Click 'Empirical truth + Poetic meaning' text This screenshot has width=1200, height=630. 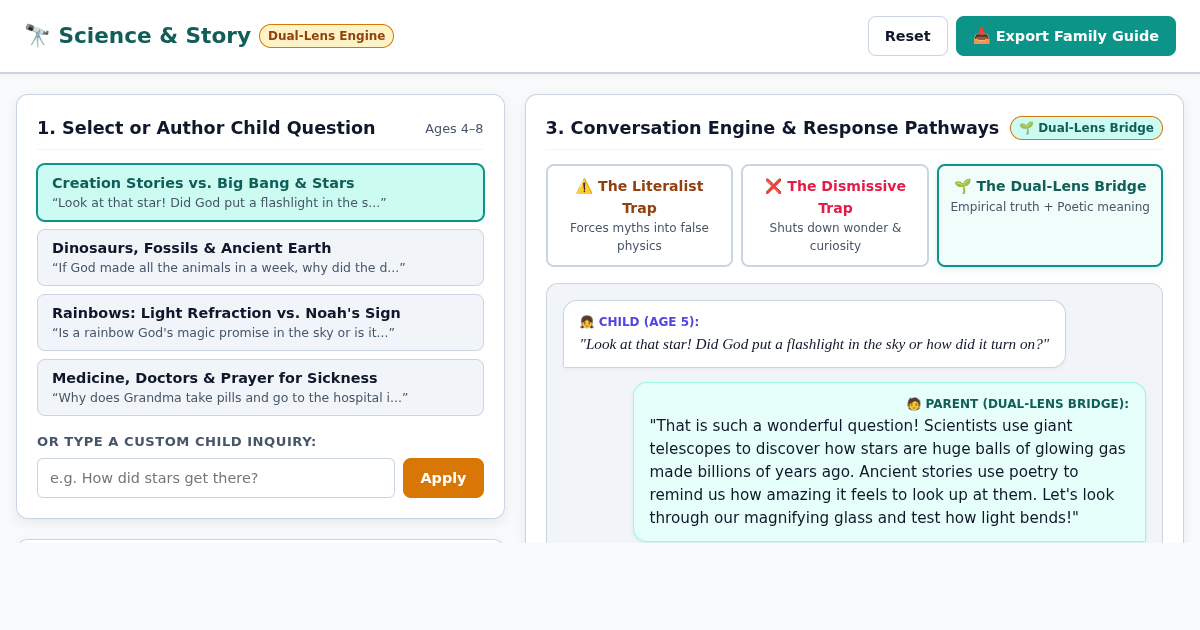(1050, 207)
